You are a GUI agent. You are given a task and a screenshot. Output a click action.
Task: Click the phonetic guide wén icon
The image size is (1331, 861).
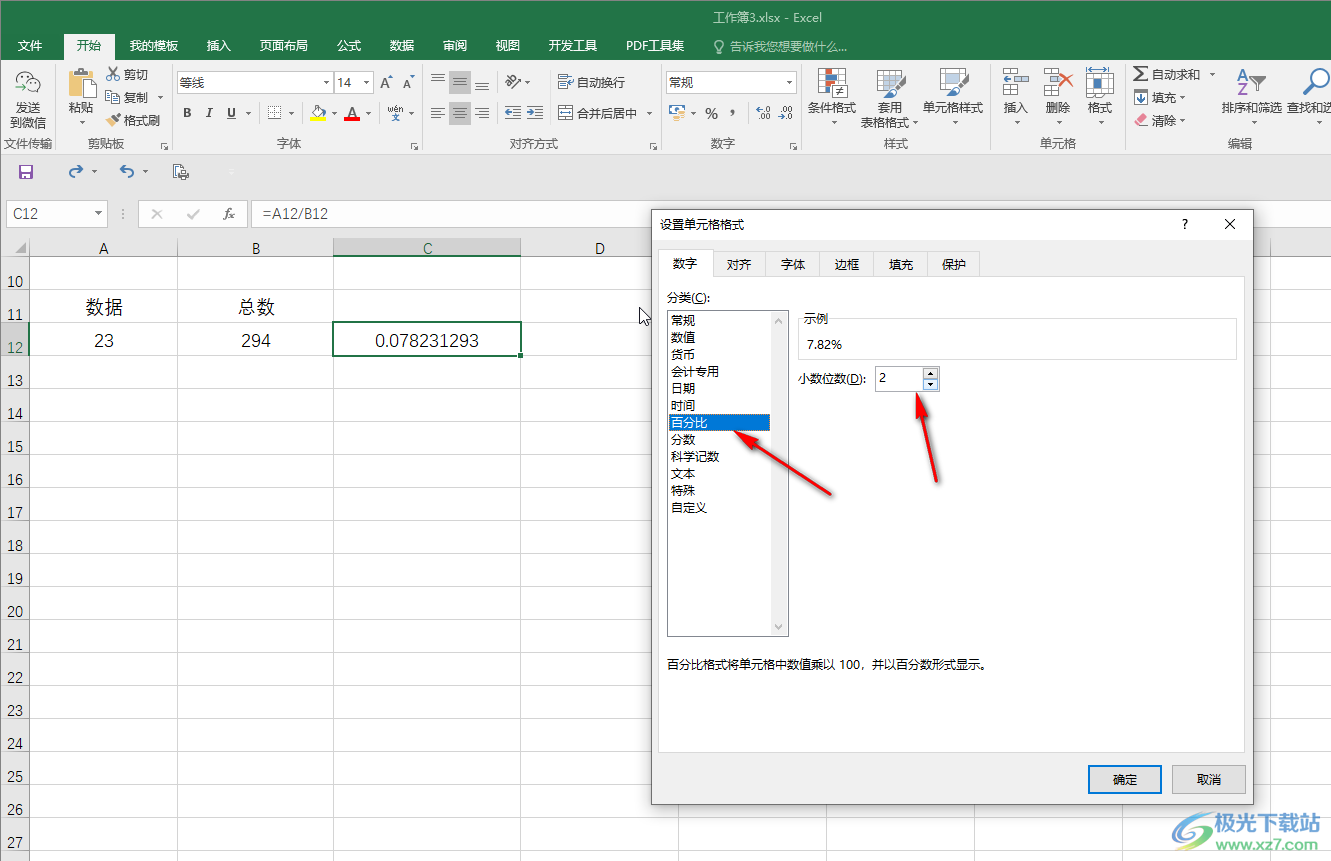pos(395,113)
